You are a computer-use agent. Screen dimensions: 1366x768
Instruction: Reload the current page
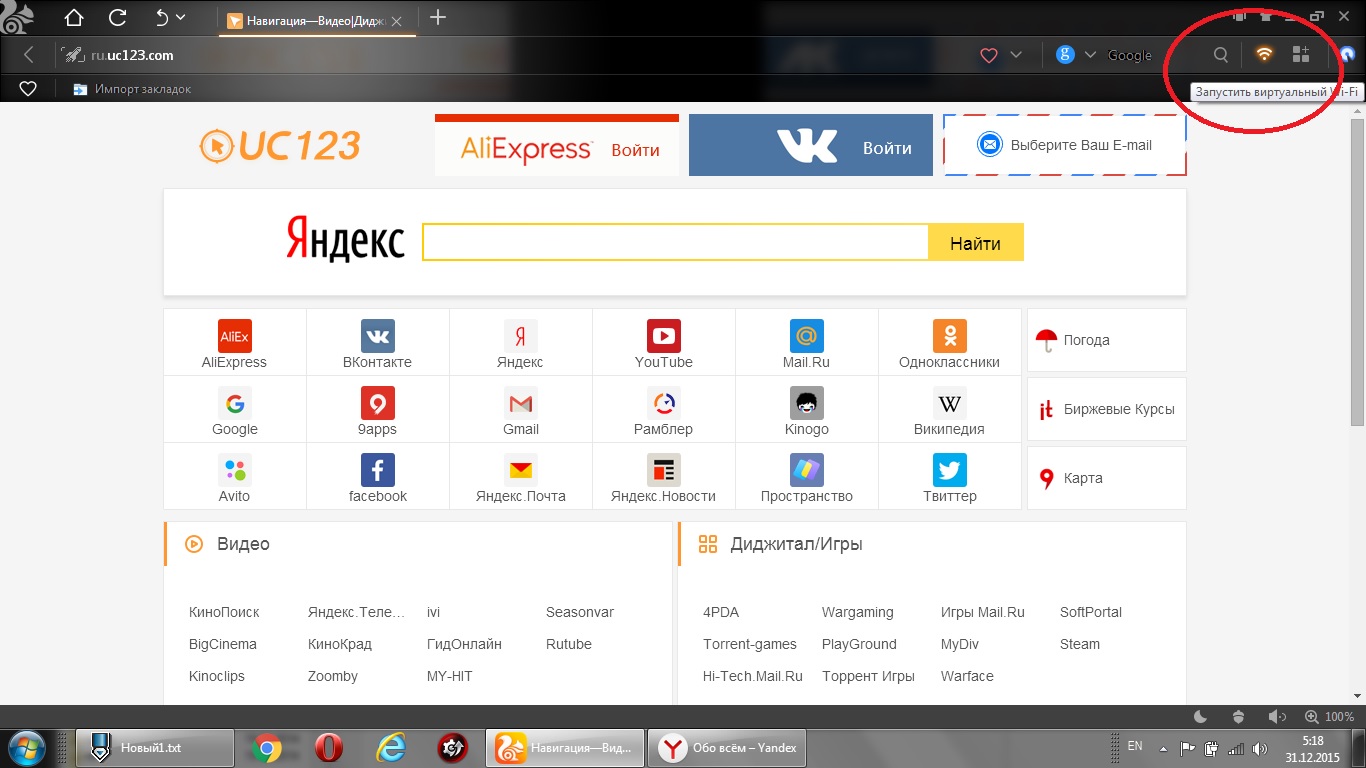118,17
